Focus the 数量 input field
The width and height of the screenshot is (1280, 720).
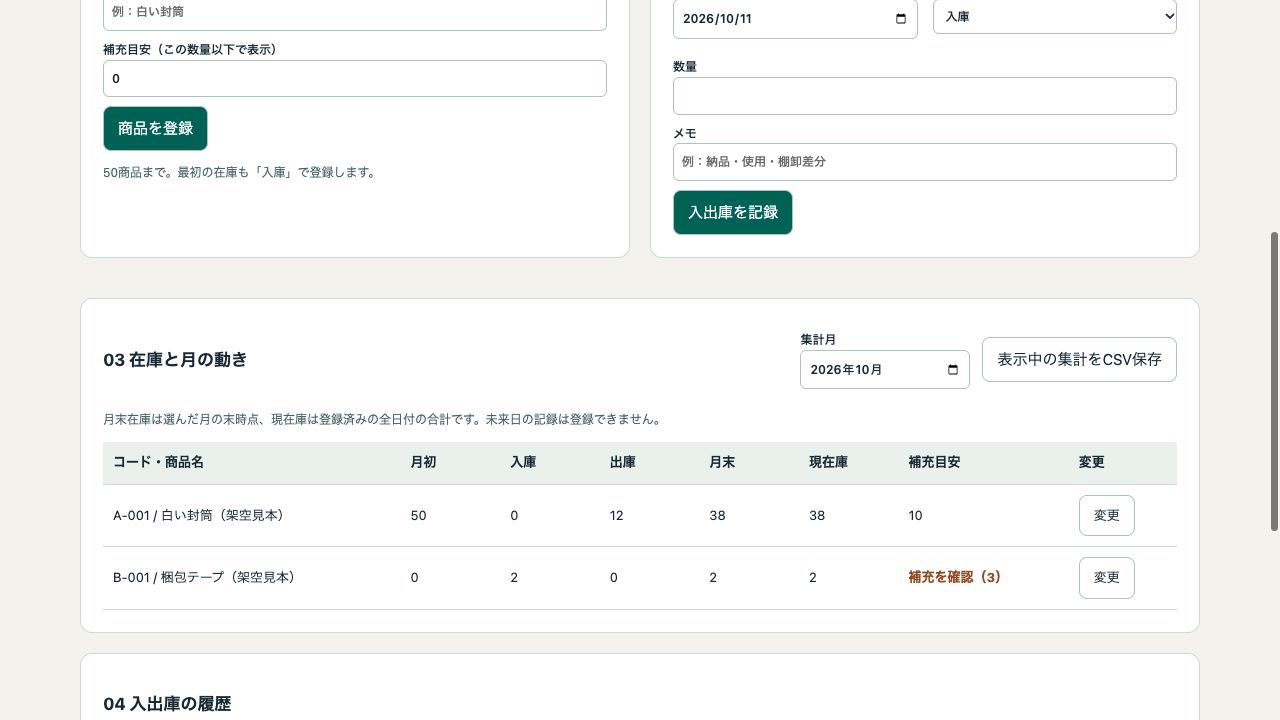925,96
